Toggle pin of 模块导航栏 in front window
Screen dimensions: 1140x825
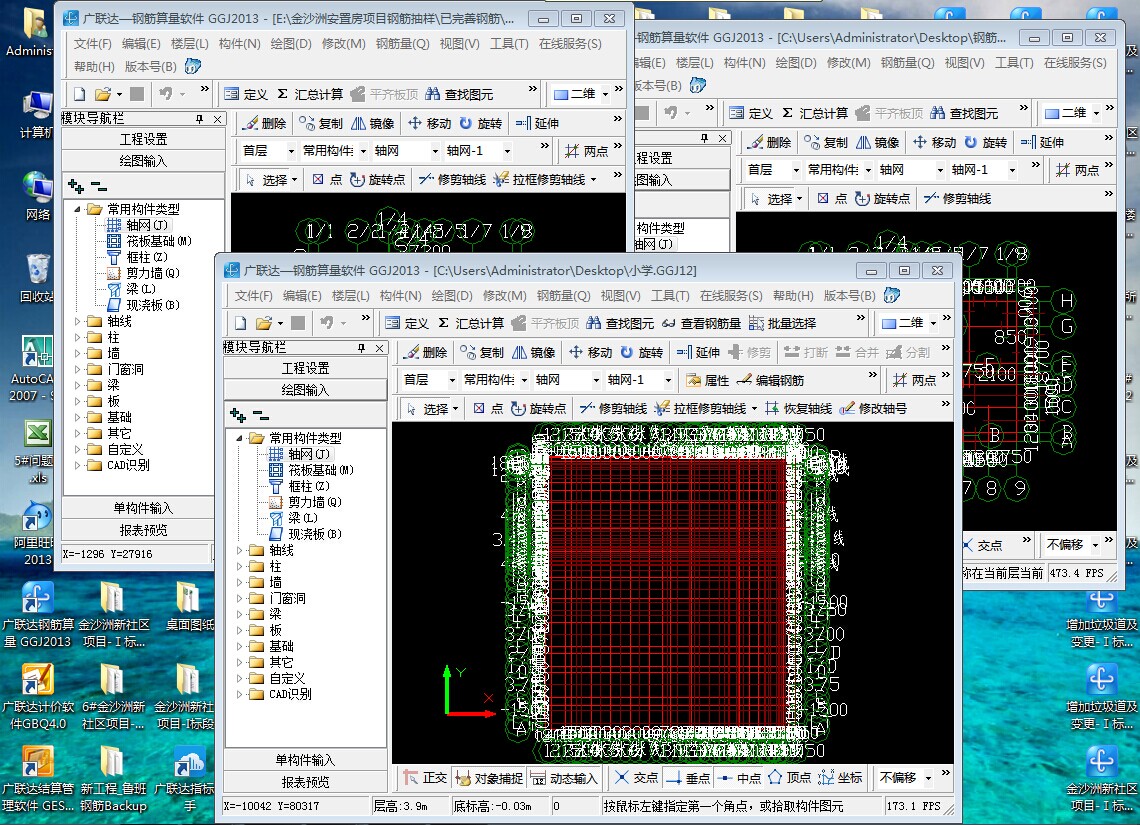(x=361, y=348)
